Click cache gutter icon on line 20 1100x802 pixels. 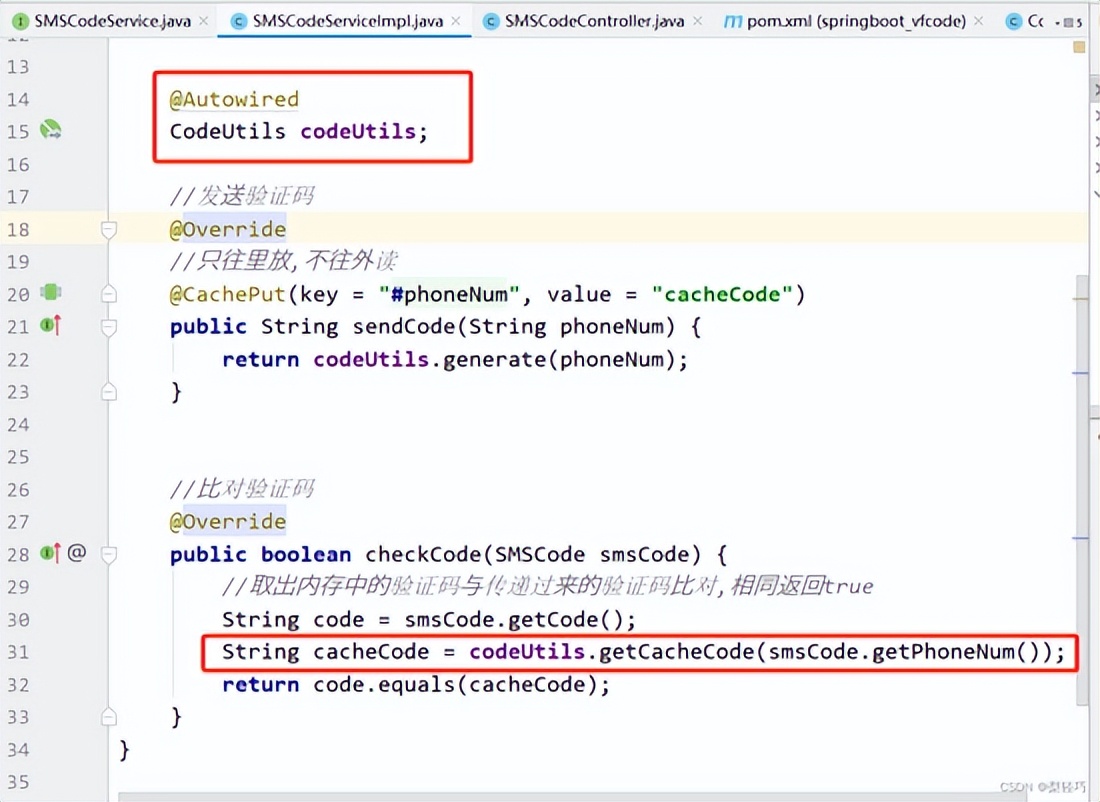click(x=51, y=292)
